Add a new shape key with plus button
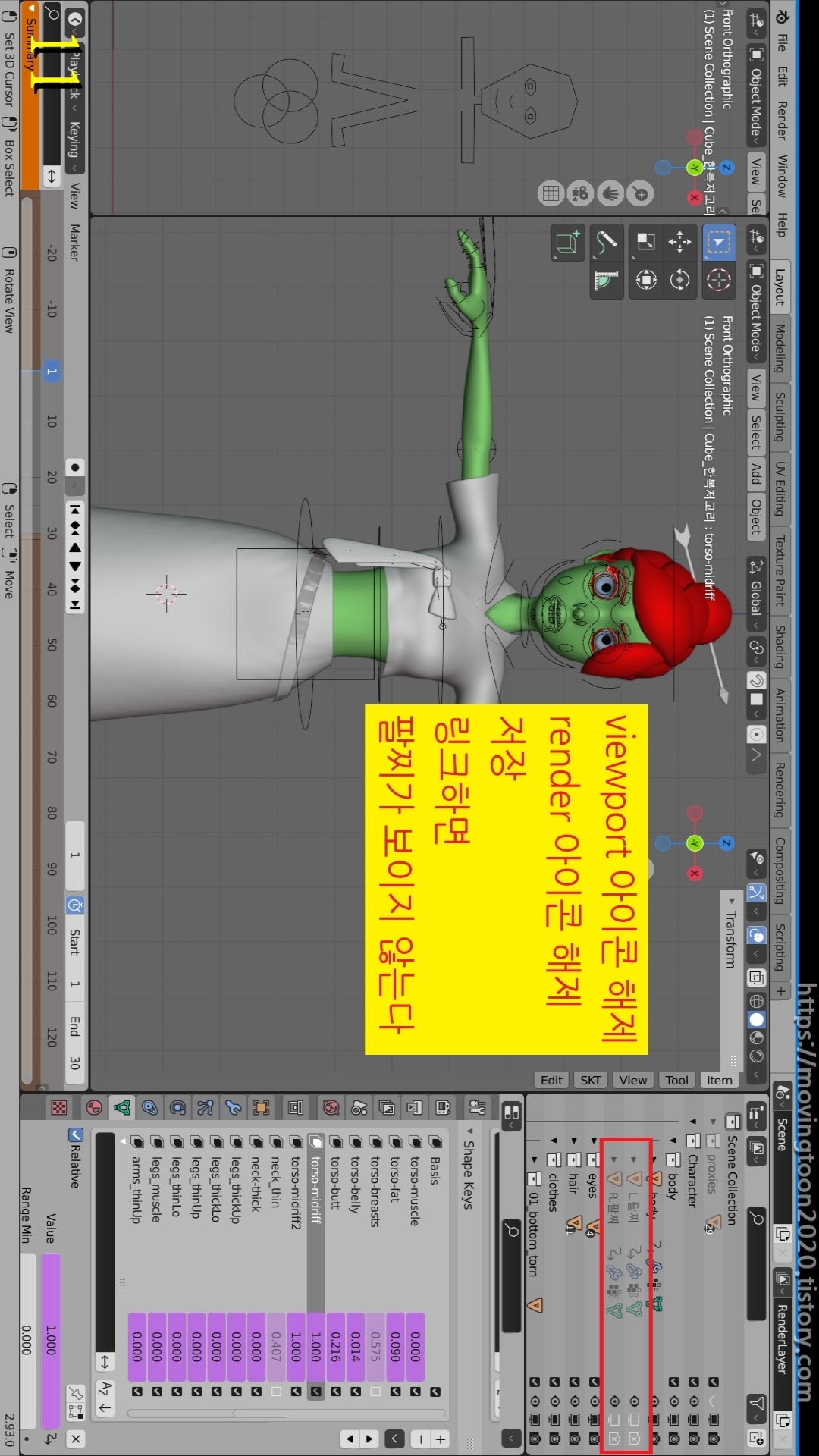Image resolution: width=819 pixels, height=1456 pixels. [441, 1438]
